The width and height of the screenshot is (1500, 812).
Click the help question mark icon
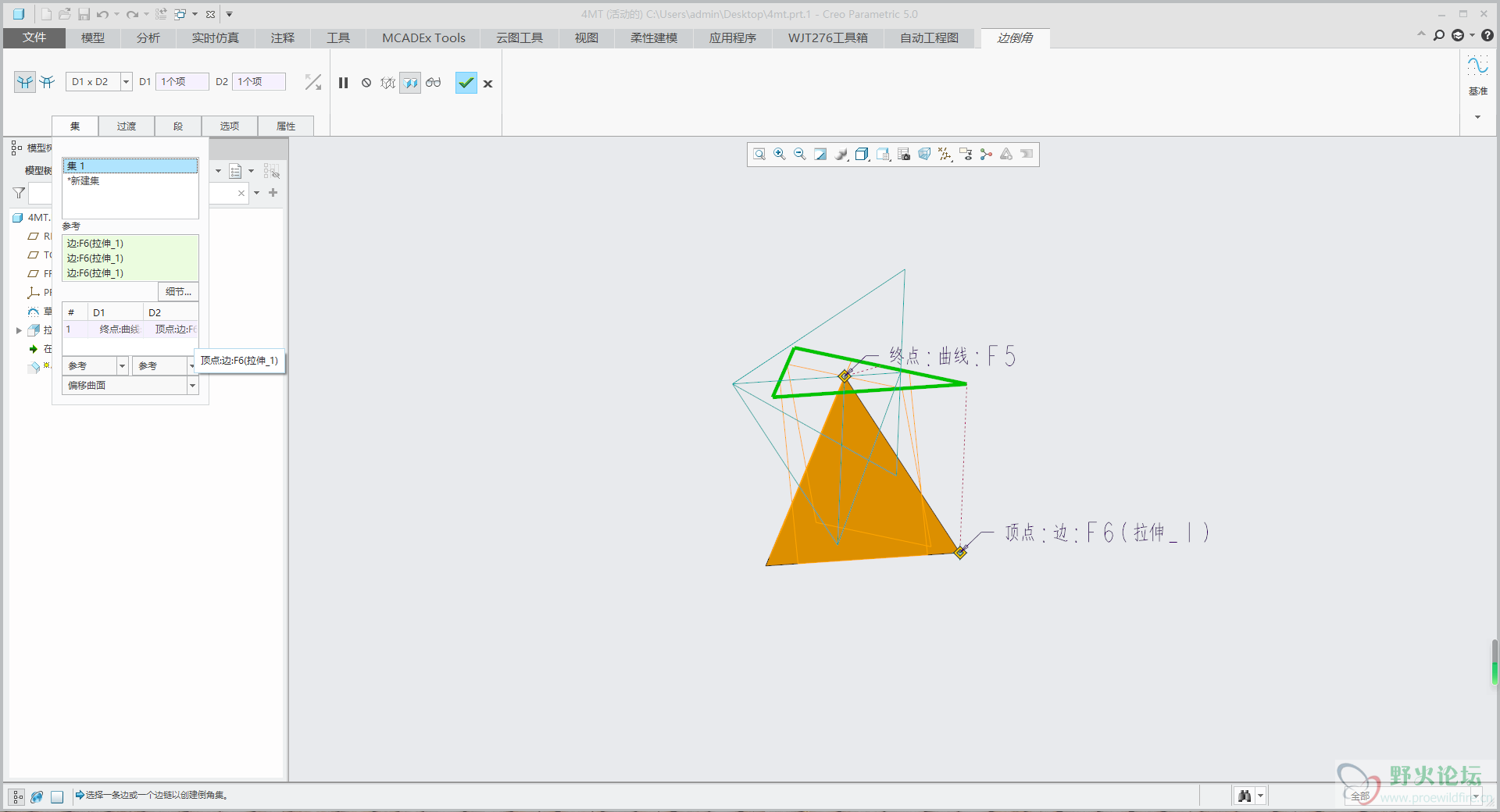1487,35
